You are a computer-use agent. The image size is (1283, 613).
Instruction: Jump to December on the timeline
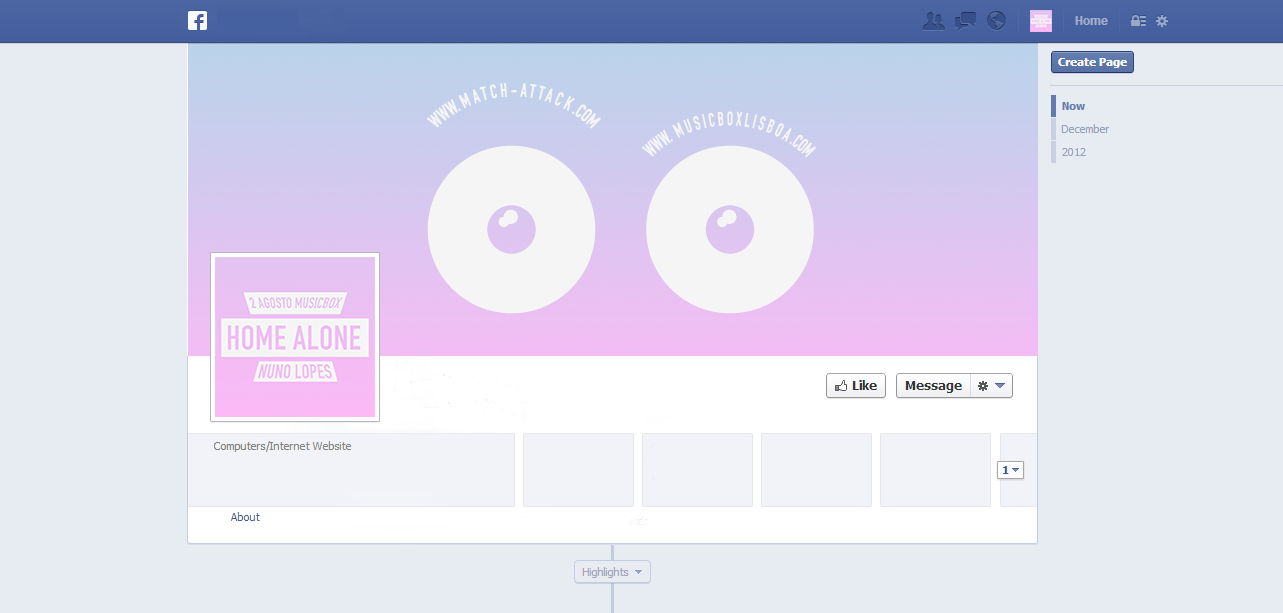coord(1085,129)
